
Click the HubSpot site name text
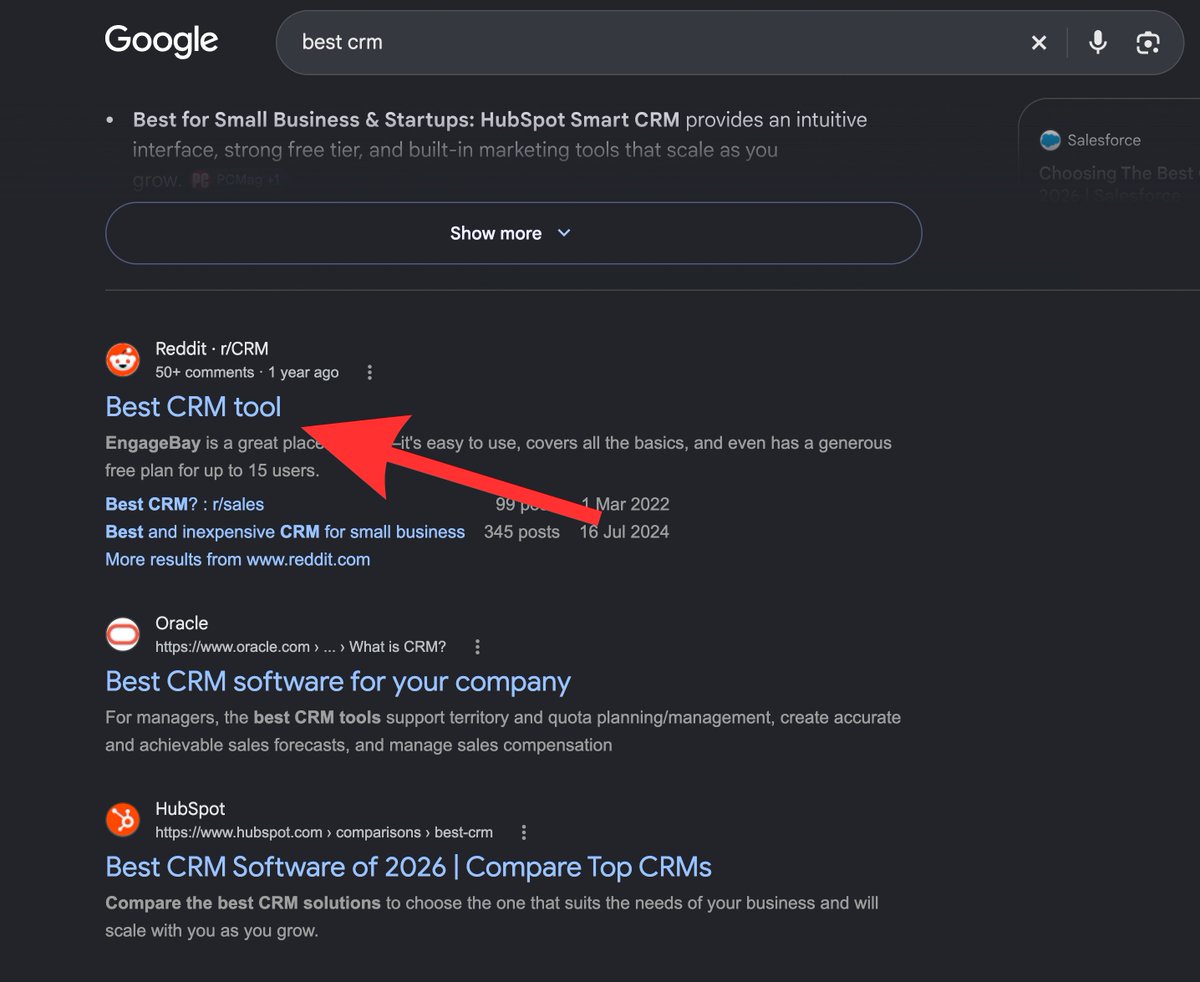pyautogui.click(x=190, y=809)
